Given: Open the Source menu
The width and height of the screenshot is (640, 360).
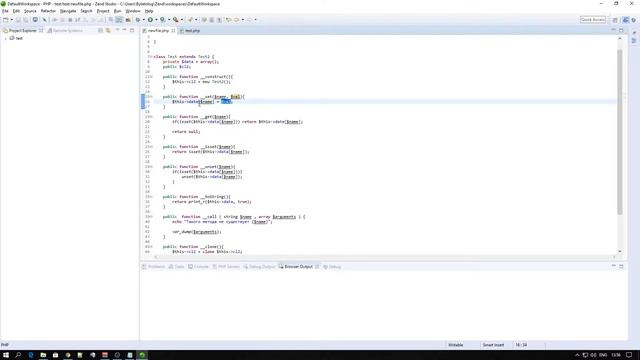Looking at the screenshot, I should click(x=30, y=11).
